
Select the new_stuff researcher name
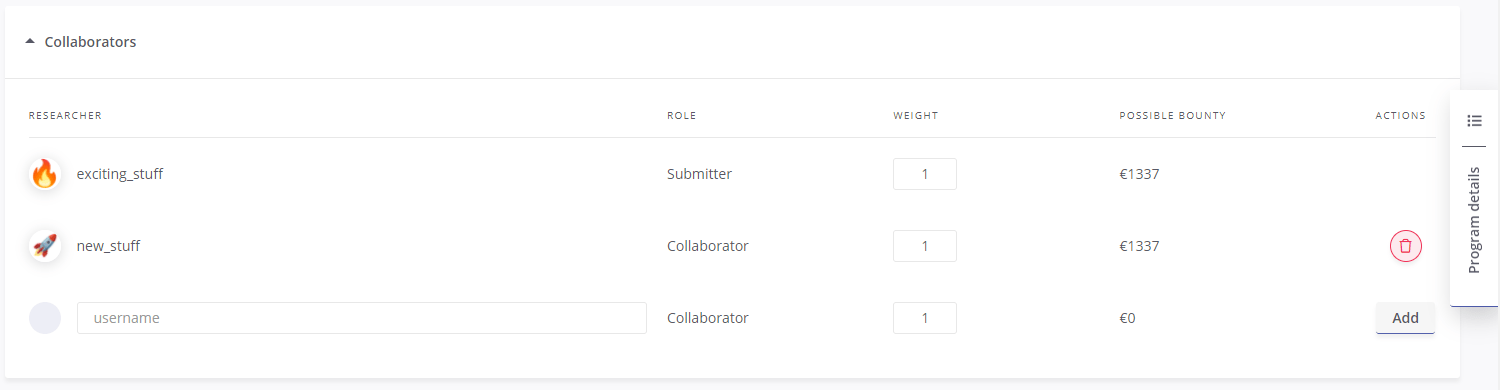click(108, 246)
